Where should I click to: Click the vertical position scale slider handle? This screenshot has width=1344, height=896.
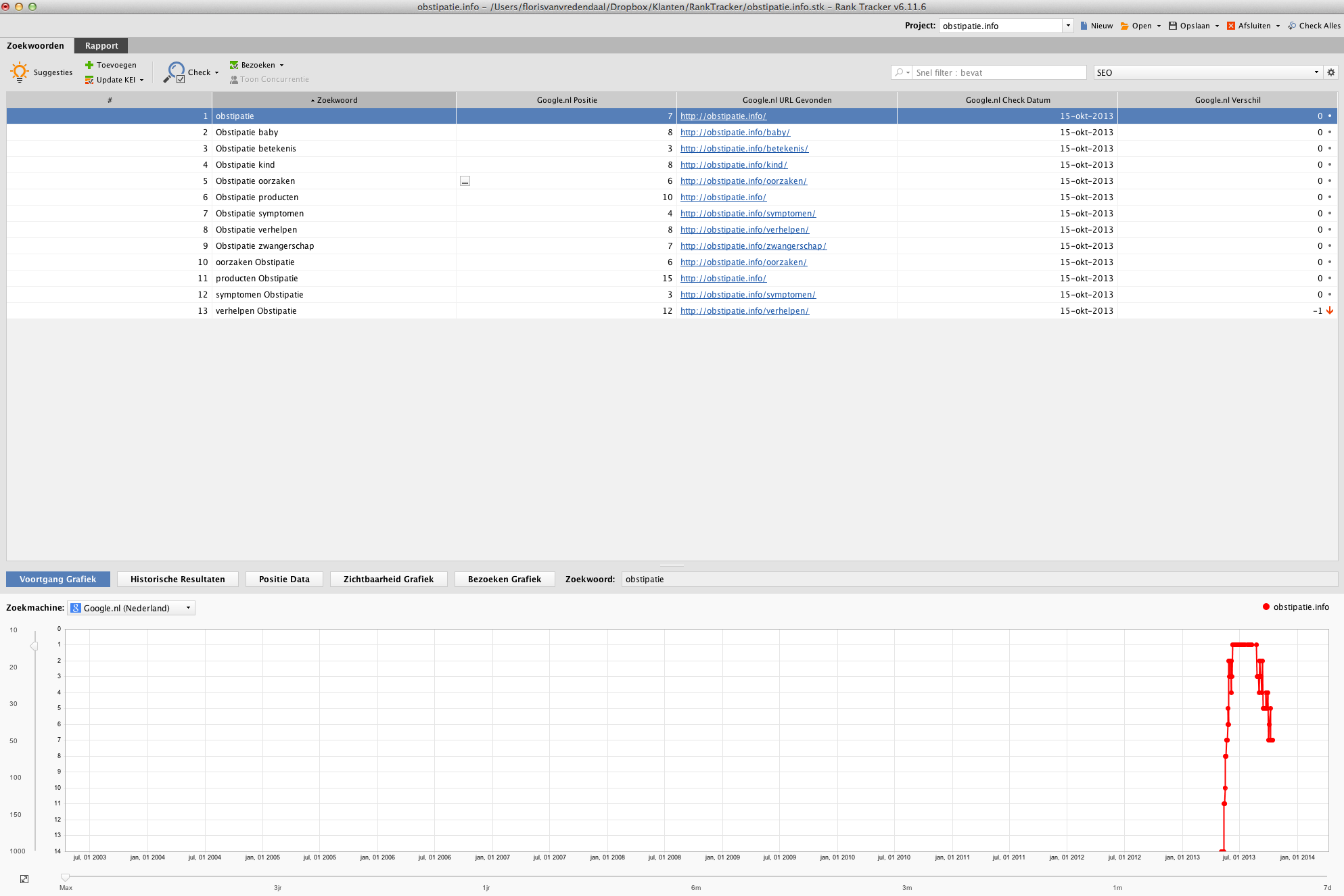34,646
